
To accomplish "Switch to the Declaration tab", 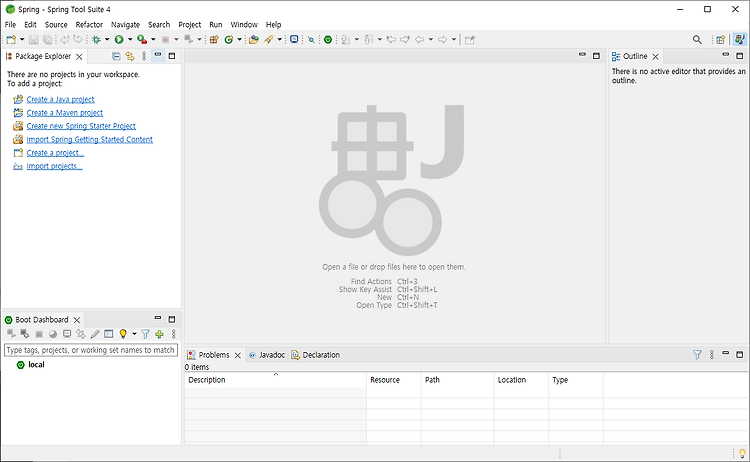I will pos(316,355).
